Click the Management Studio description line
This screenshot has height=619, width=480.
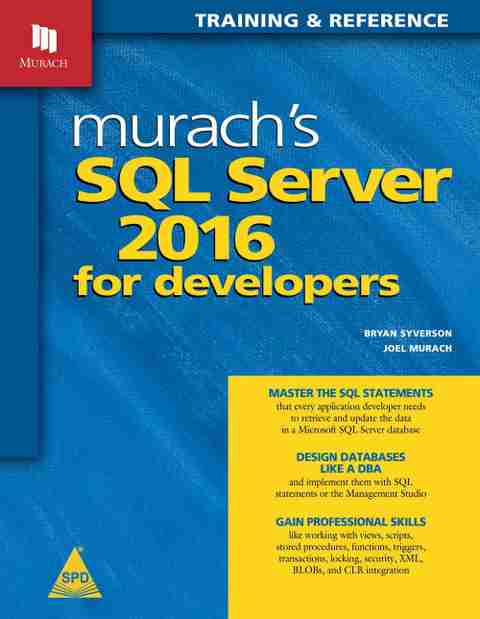351,493
